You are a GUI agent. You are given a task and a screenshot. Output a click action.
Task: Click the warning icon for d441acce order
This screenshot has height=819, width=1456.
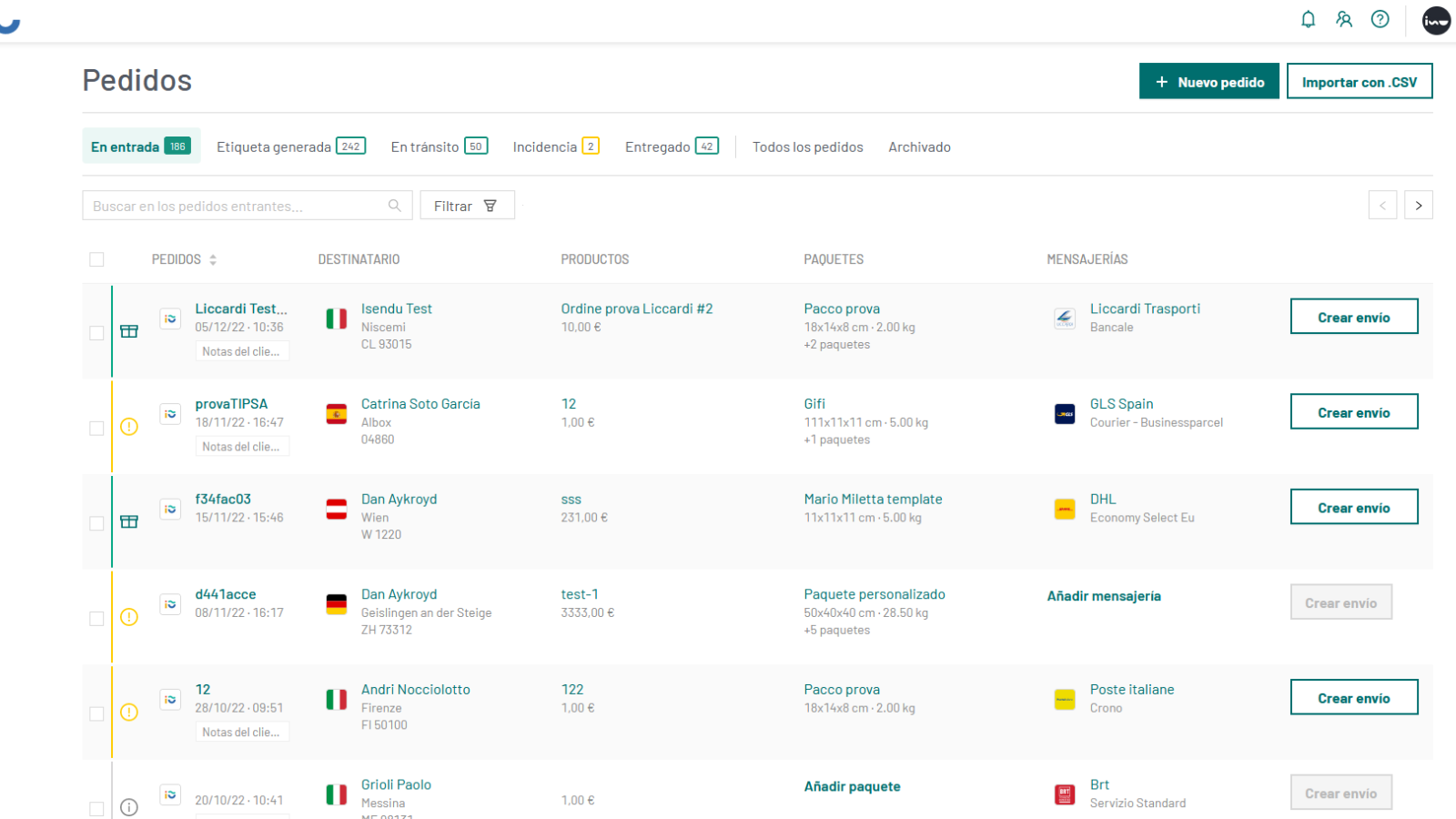(x=129, y=617)
